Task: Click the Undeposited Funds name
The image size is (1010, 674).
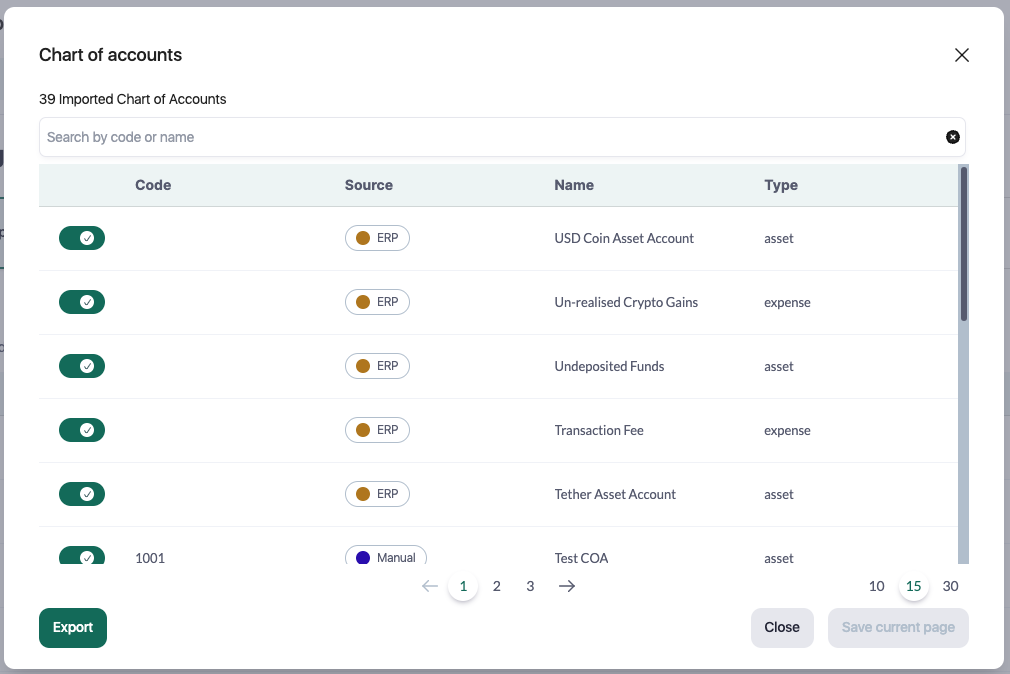Action: point(609,367)
